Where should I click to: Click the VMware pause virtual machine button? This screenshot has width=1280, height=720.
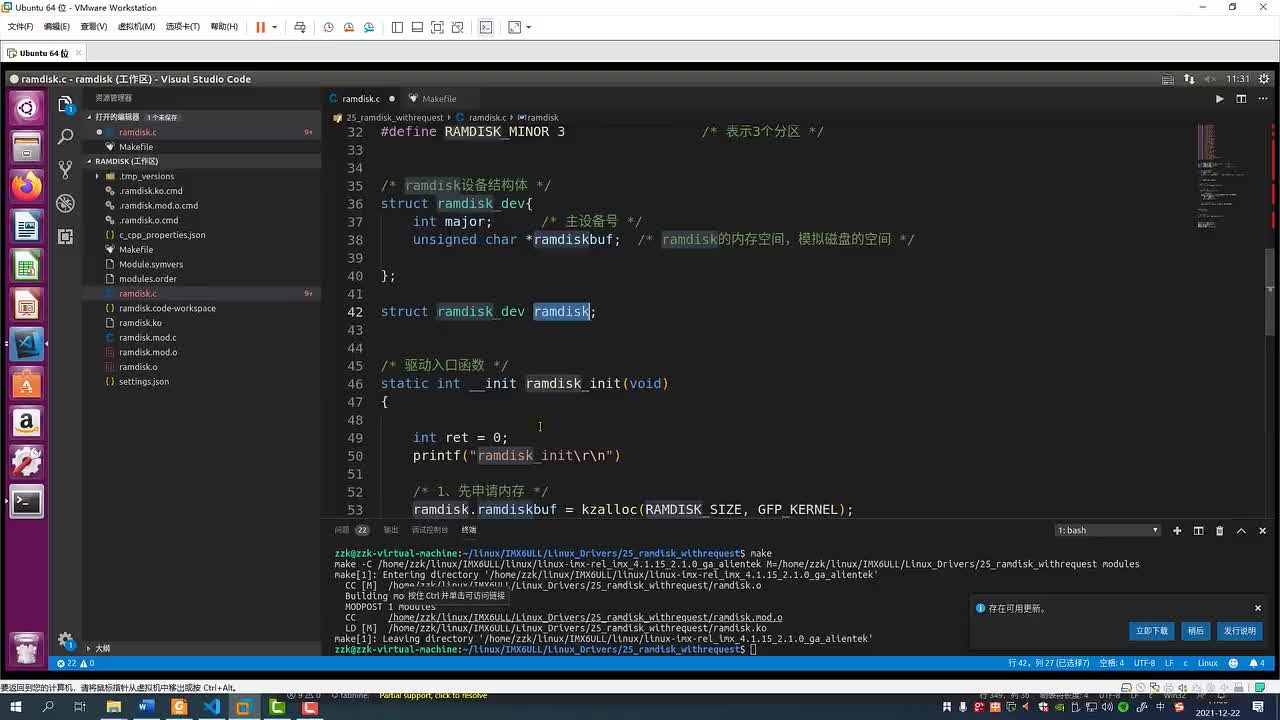pos(260,27)
